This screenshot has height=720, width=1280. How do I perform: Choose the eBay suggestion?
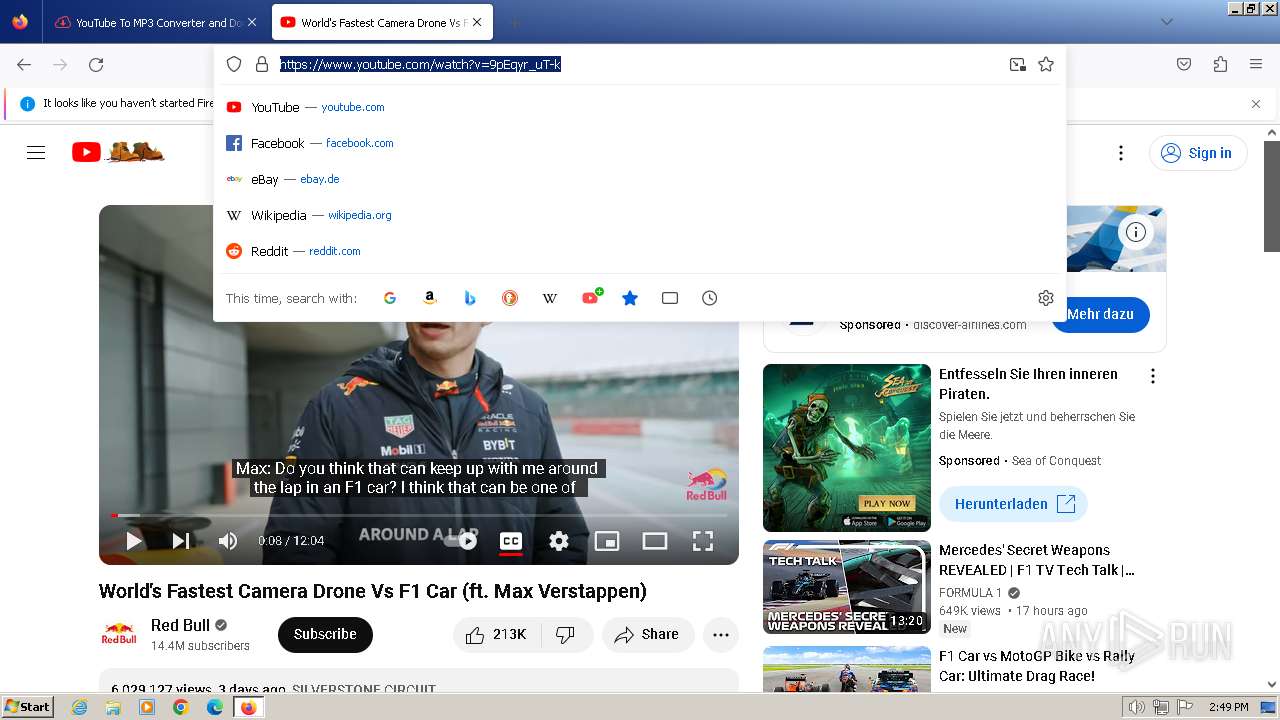640,179
